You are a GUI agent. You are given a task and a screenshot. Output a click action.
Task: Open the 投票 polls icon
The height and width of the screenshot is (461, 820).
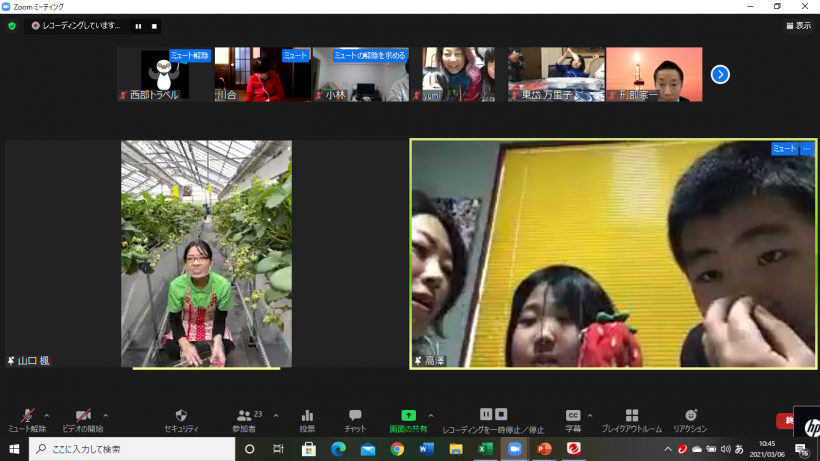307,415
